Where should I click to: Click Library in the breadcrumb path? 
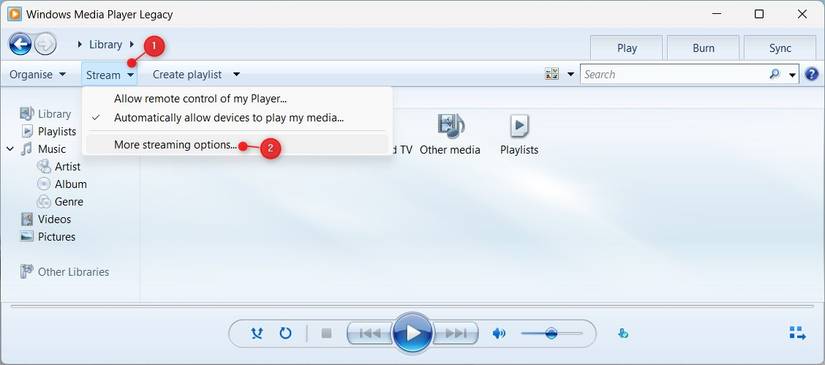click(105, 45)
